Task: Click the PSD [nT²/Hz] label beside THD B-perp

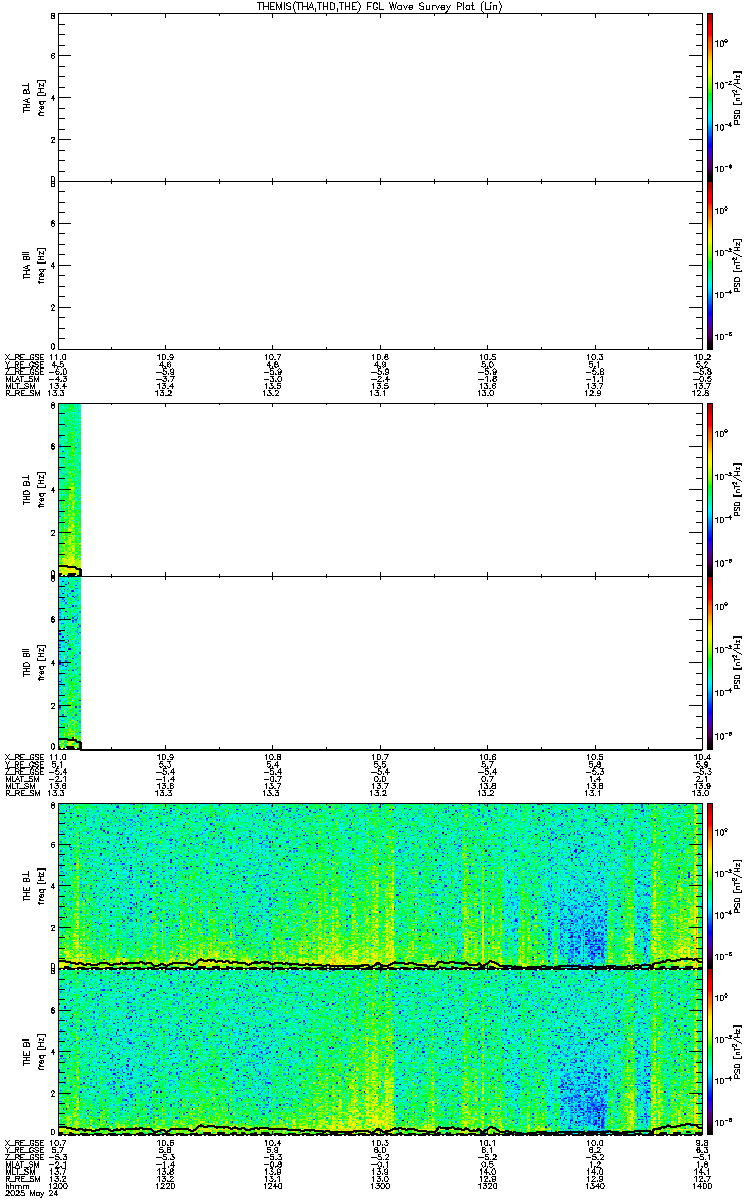Action: pos(738,491)
